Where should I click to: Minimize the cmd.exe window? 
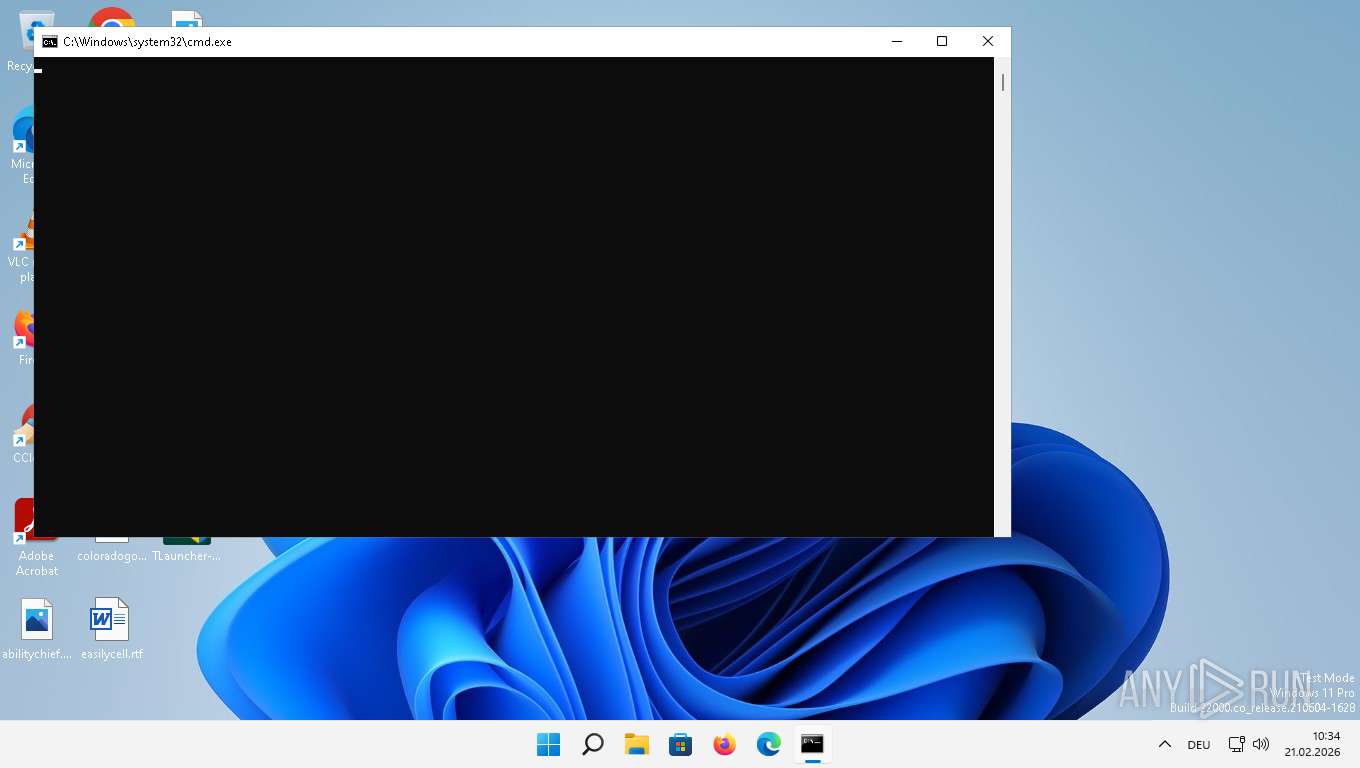pyautogui.click(x=896, y=41)
